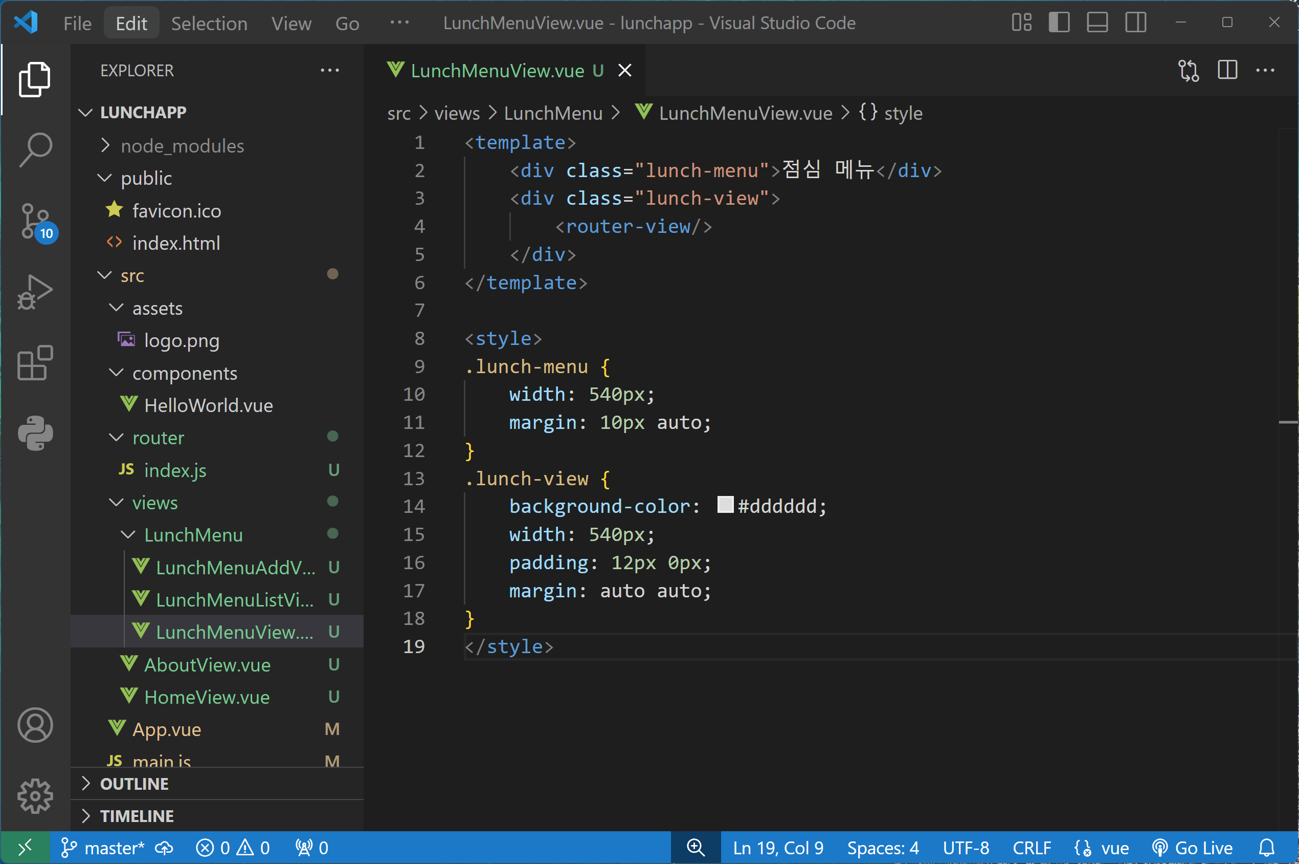The width and height of the screenshot is (1299, 864).
Task: Collapse the LunchMenu folder
Action: tap(217, 535)
